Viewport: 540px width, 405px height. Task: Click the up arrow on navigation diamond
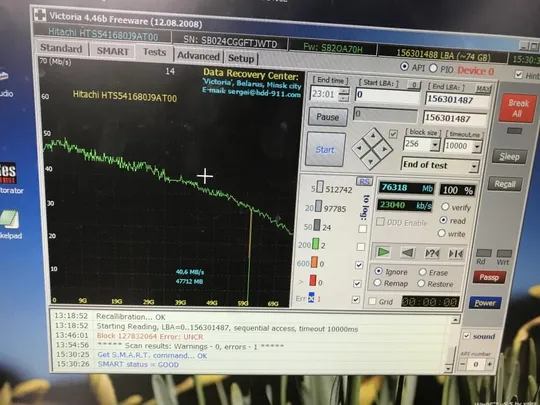pos(373,135)
